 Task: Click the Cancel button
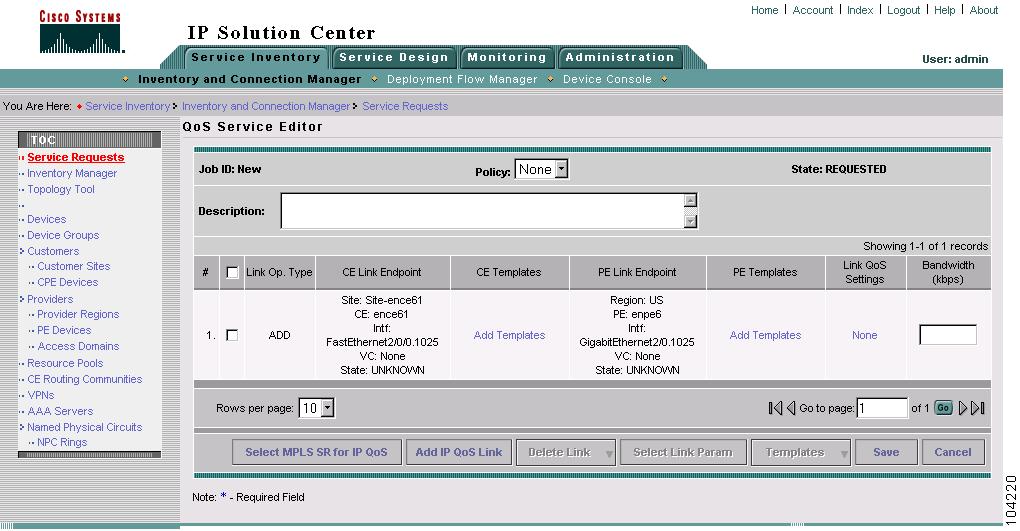click(x=953, y=452)
